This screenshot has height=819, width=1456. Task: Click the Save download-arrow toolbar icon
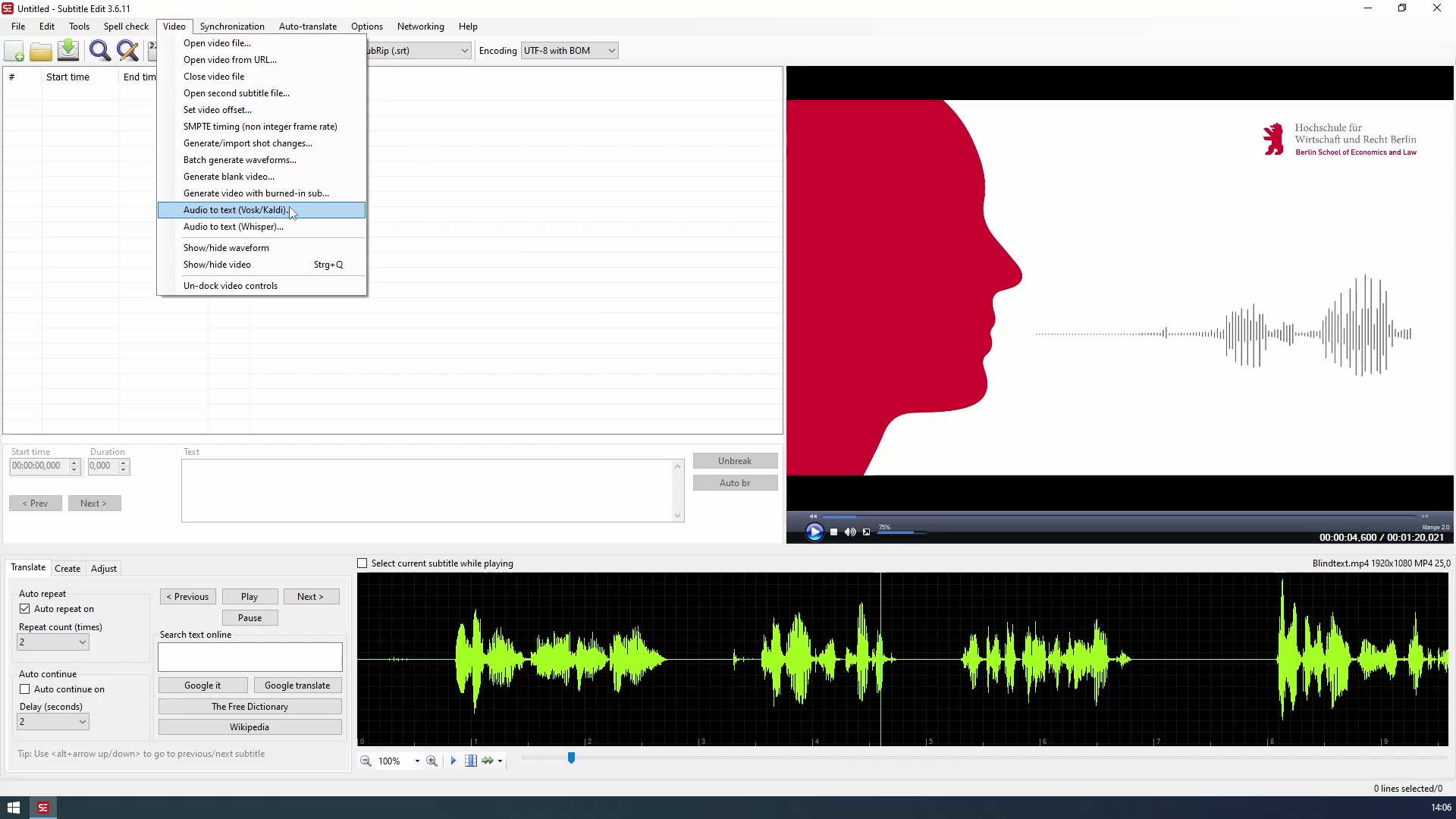tap(68, 51)
